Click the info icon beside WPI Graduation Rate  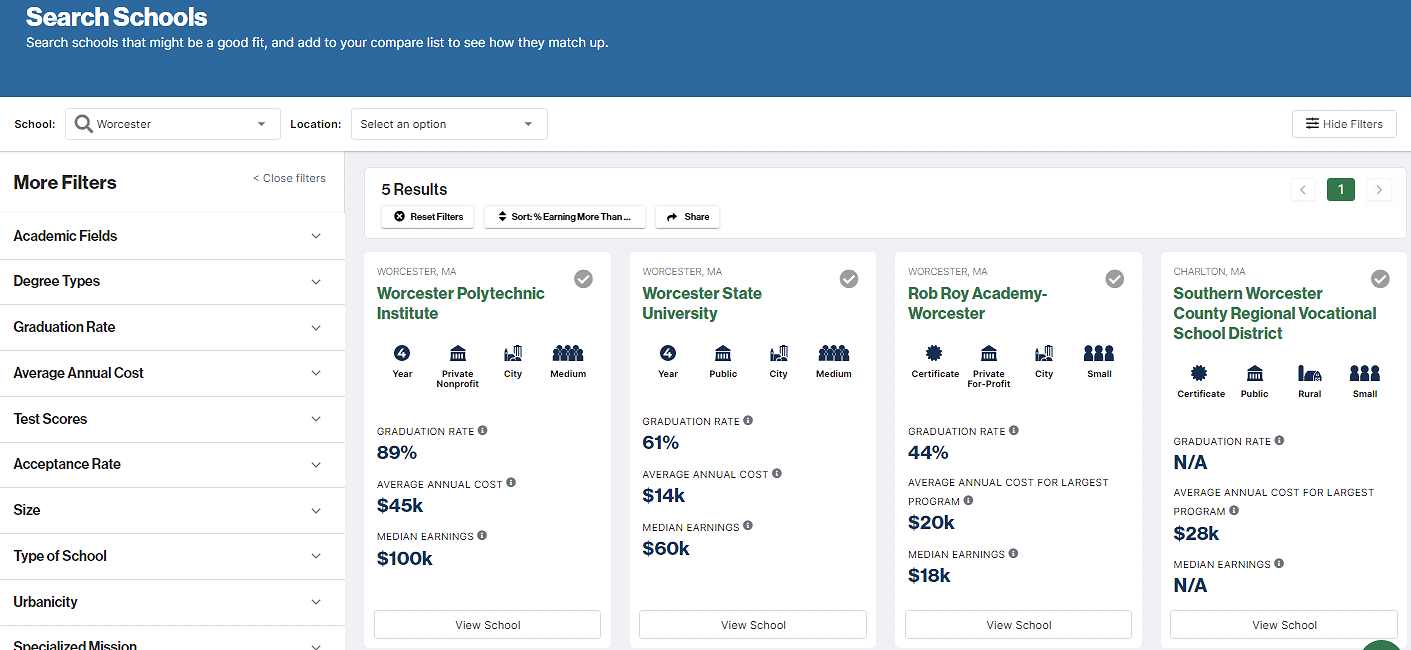click(x=483, y=431)
